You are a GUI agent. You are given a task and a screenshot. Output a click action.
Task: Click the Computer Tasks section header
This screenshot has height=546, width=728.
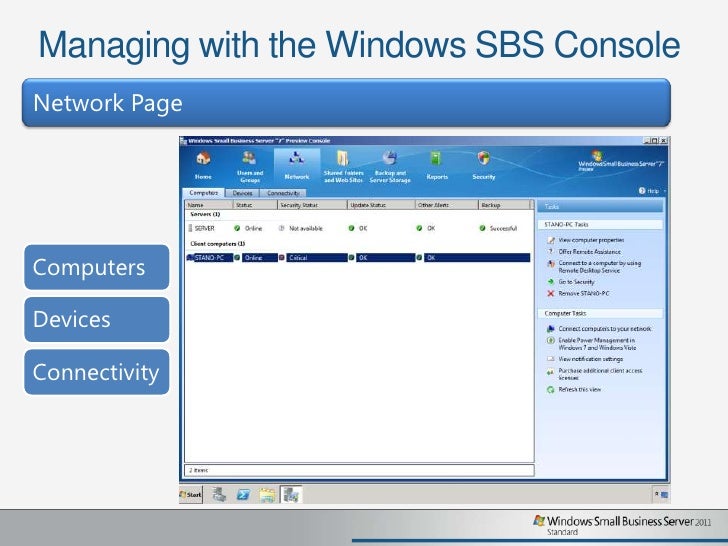click(600, 313)
